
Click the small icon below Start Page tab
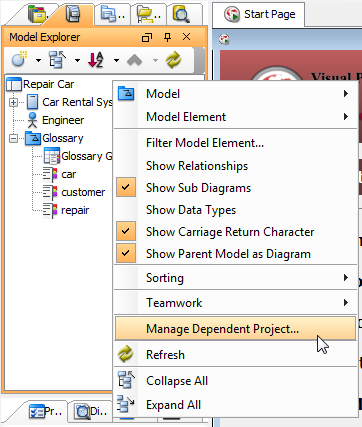(224, 39)
